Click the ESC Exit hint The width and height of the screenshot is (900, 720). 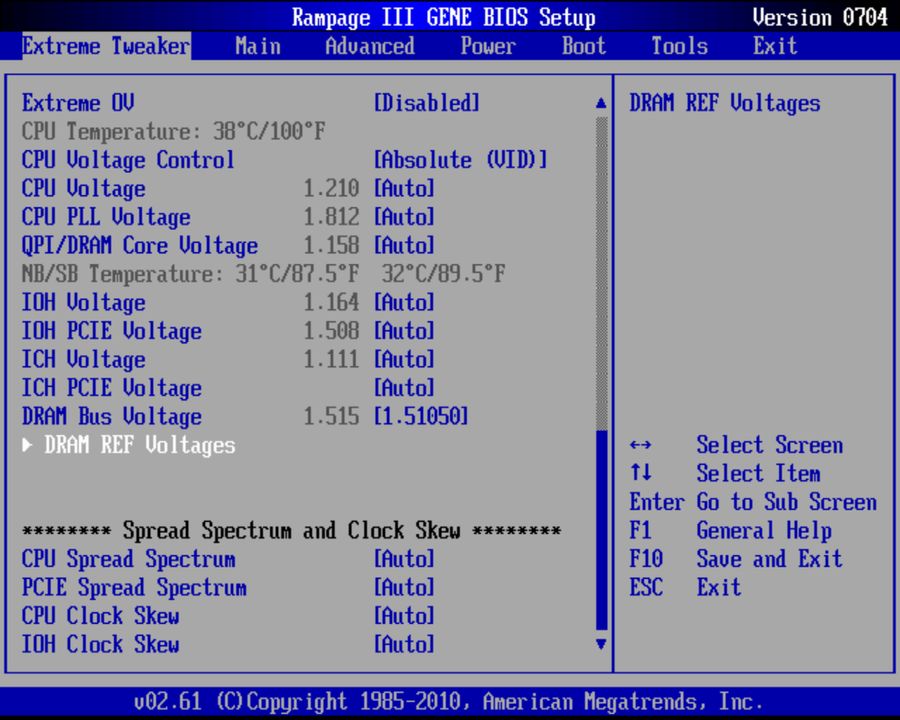[685, 587]
